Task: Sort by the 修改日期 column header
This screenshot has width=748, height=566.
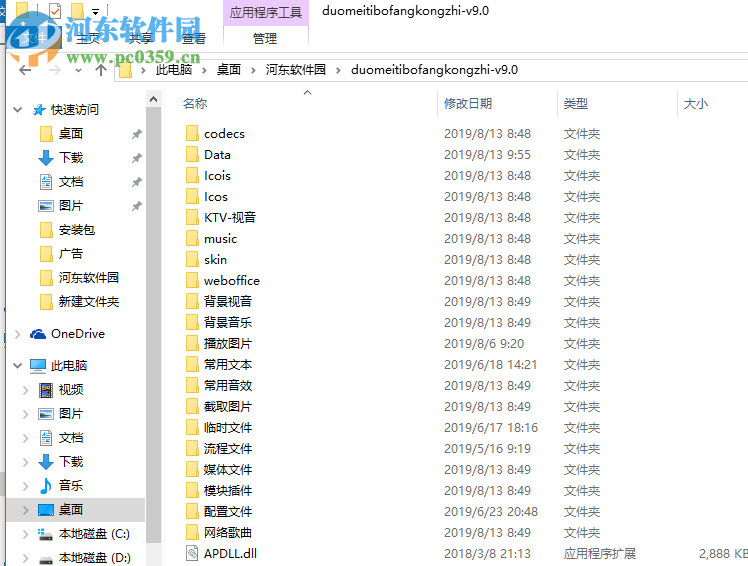Action: (468, 104)
